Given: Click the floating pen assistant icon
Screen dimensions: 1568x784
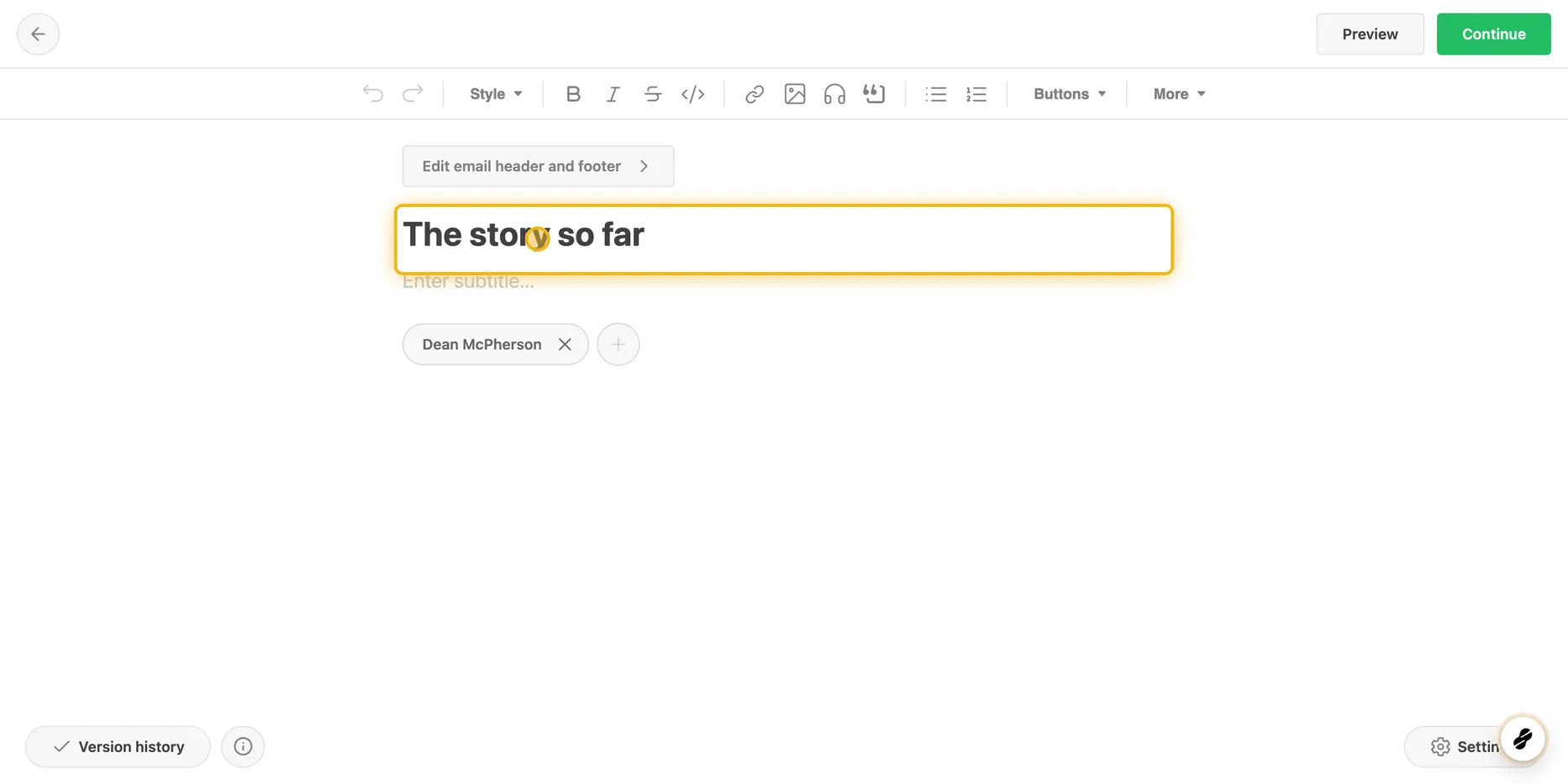Looking at the screenshot, I should coord(1523,739).
